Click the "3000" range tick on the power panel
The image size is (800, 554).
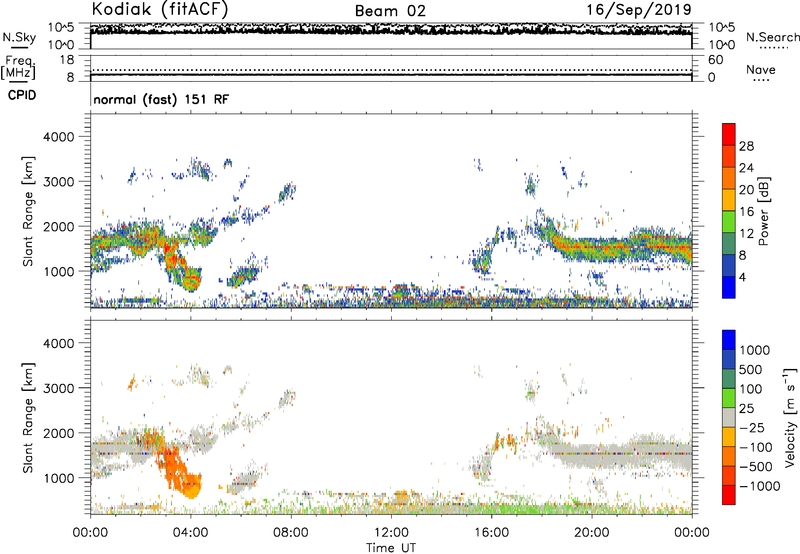coord(58,182)
